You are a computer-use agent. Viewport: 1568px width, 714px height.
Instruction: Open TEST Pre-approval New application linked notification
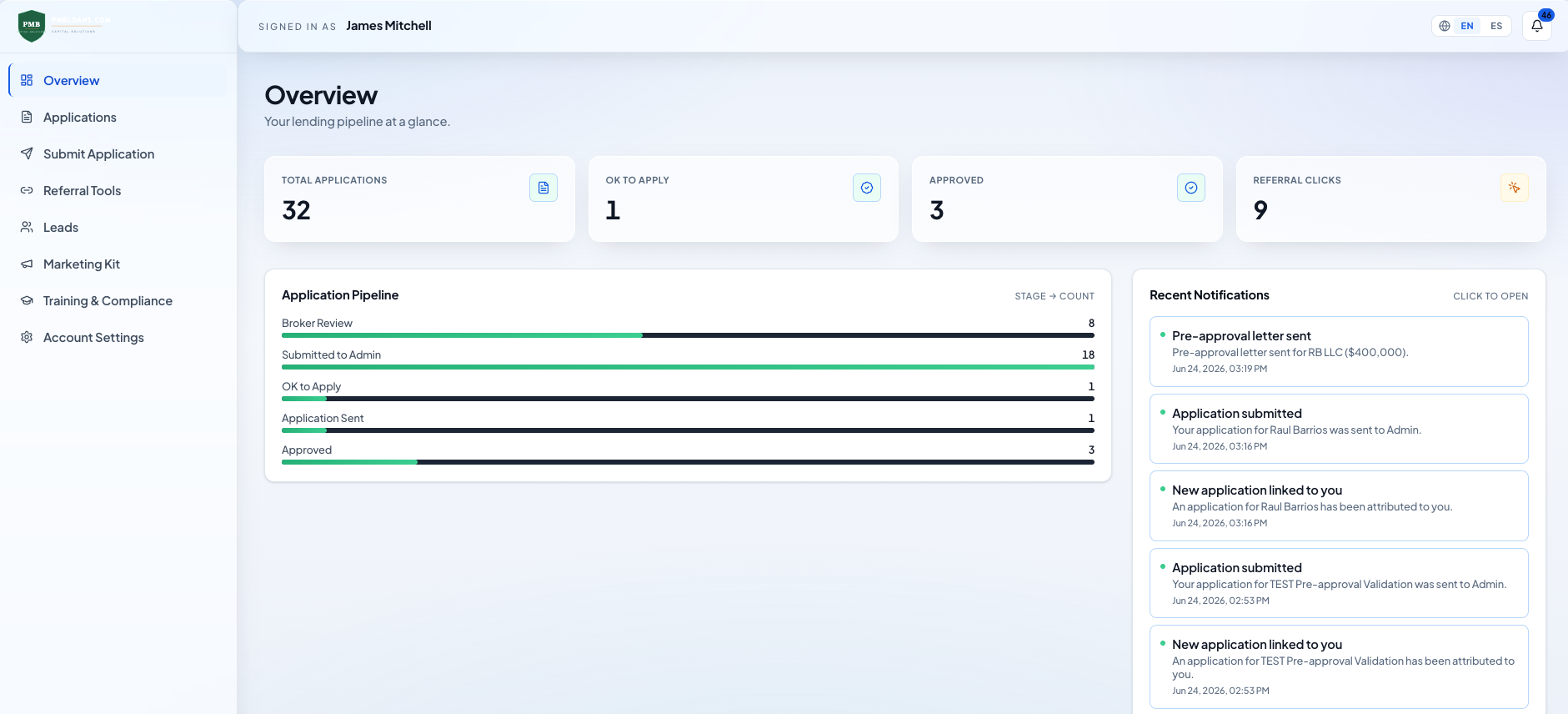(1339, 666)
